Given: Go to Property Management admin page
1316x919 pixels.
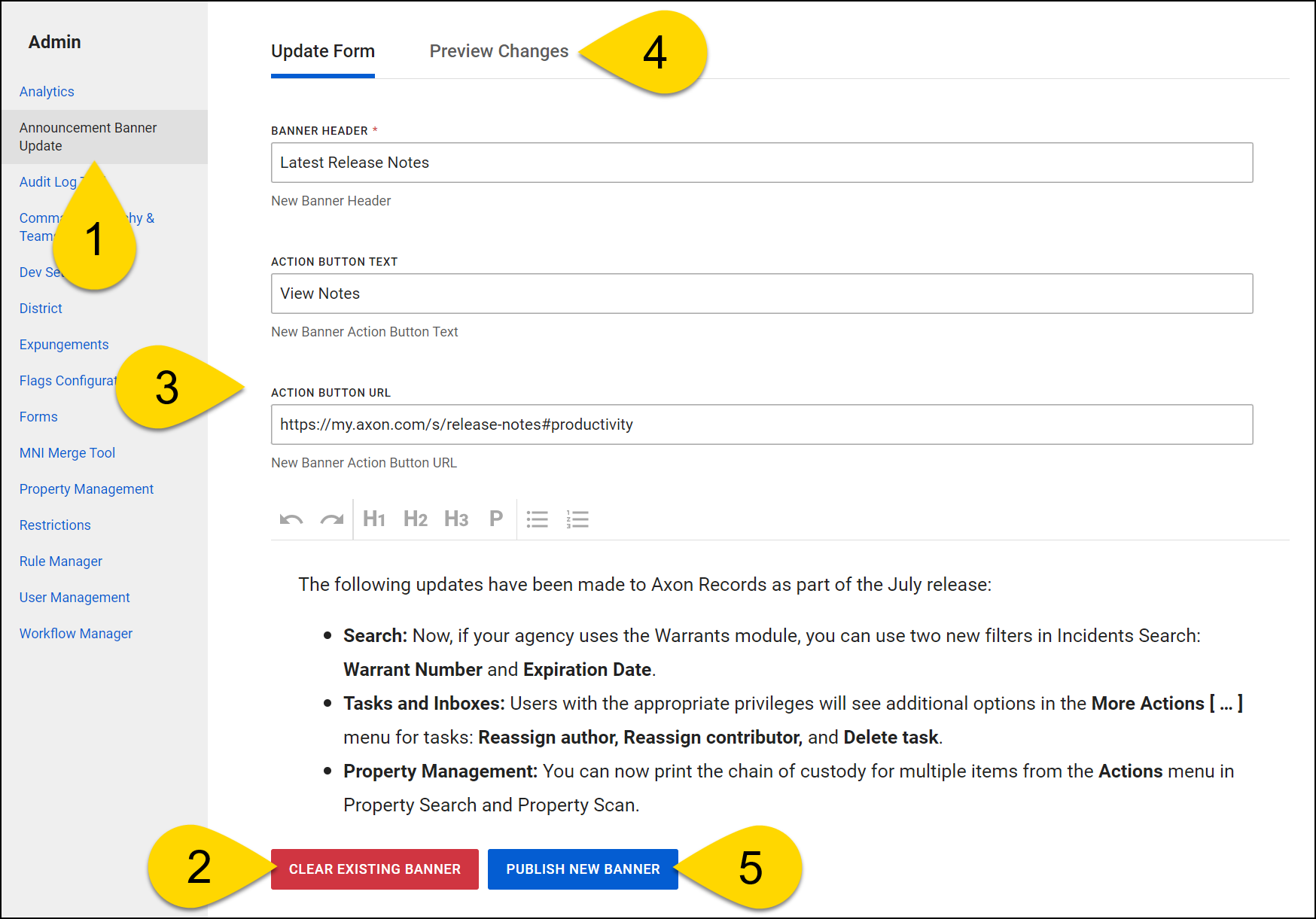Looking at the screenshot, I should [x=87, y=489].
